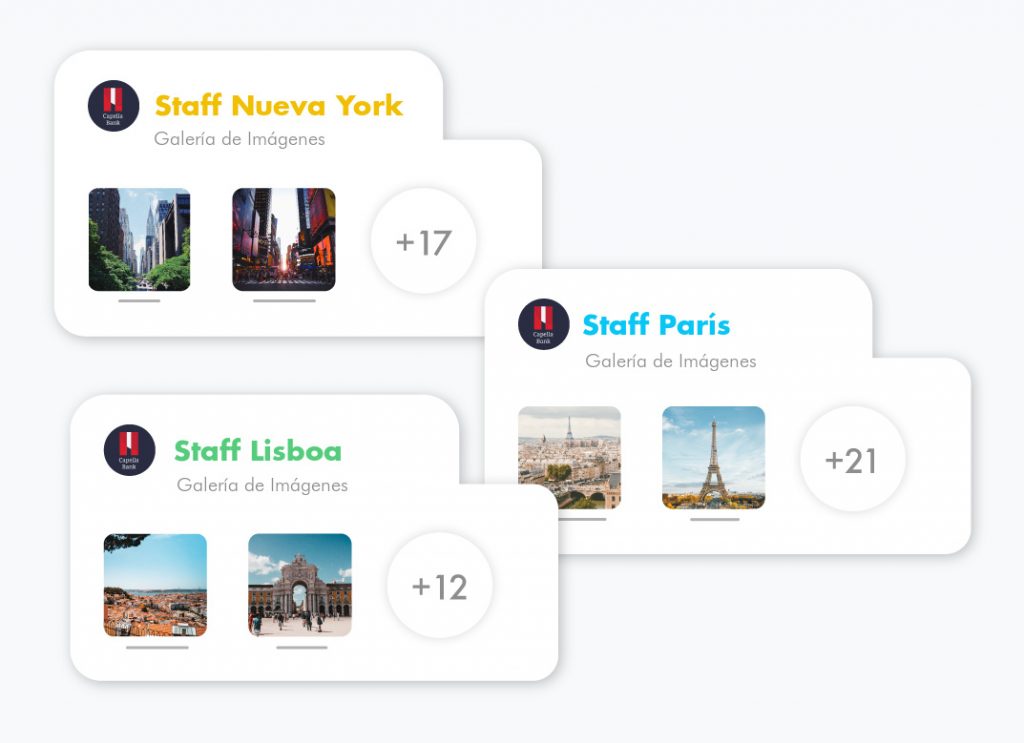Select the Eiffel Tower close-up thumbnail
This screenshot has height=743, width=1024.
[x=714, y=457]
